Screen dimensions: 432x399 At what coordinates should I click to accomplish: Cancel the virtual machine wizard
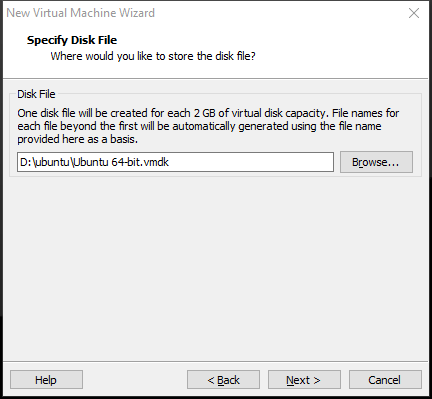[385, 380]
